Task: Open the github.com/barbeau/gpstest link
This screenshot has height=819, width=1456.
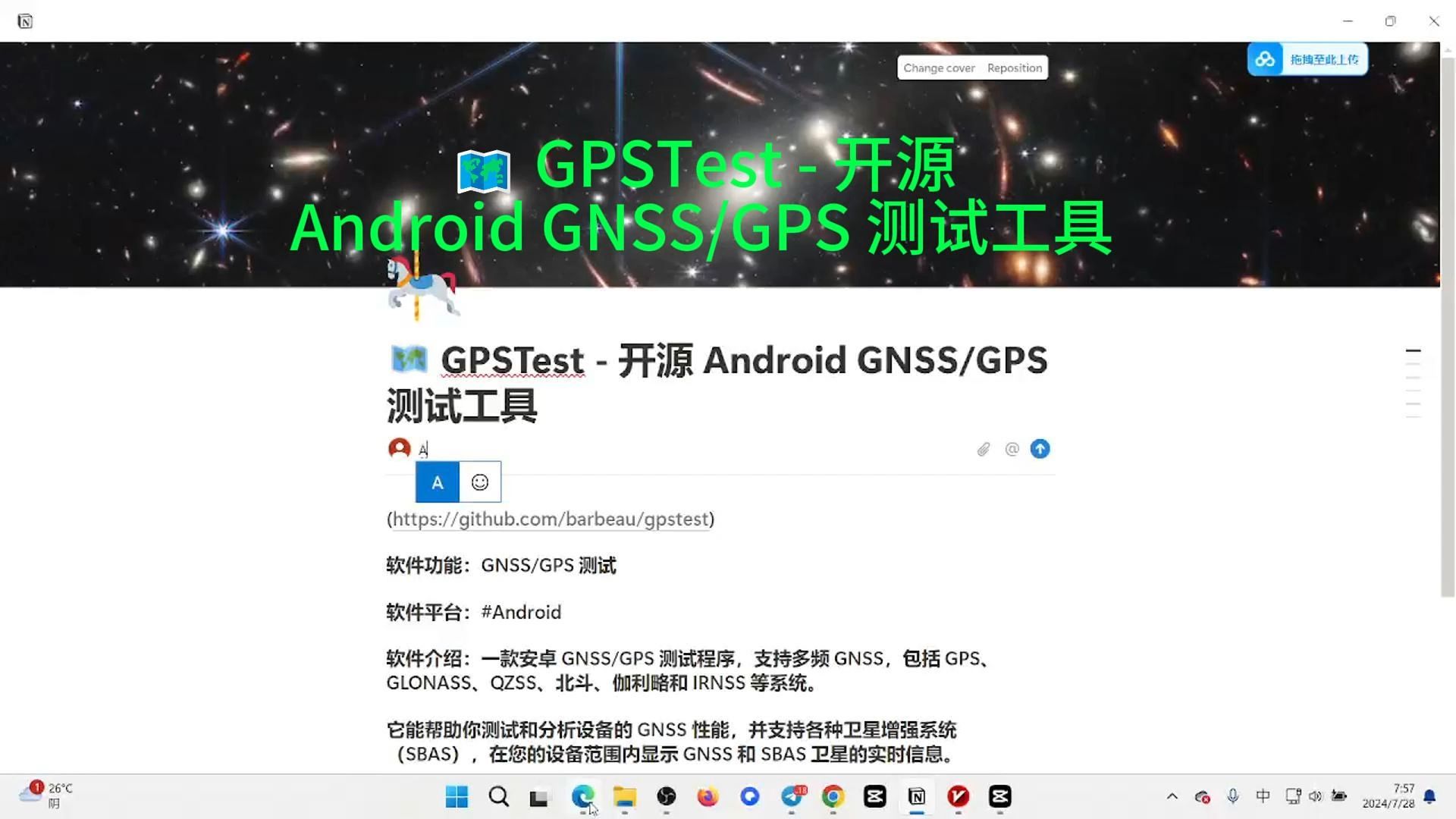Action: point(551,519)
